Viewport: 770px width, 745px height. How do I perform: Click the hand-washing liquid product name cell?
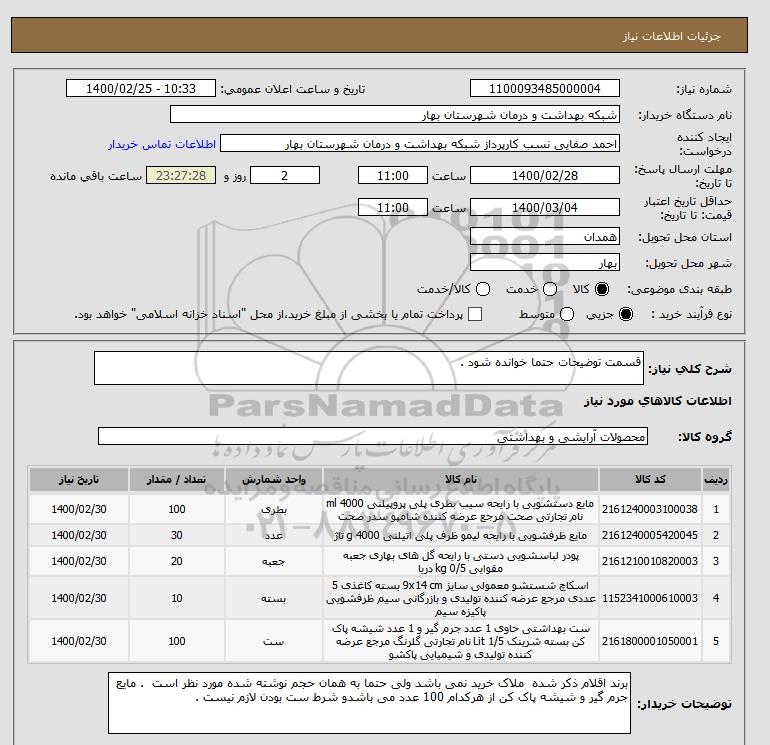461,509
